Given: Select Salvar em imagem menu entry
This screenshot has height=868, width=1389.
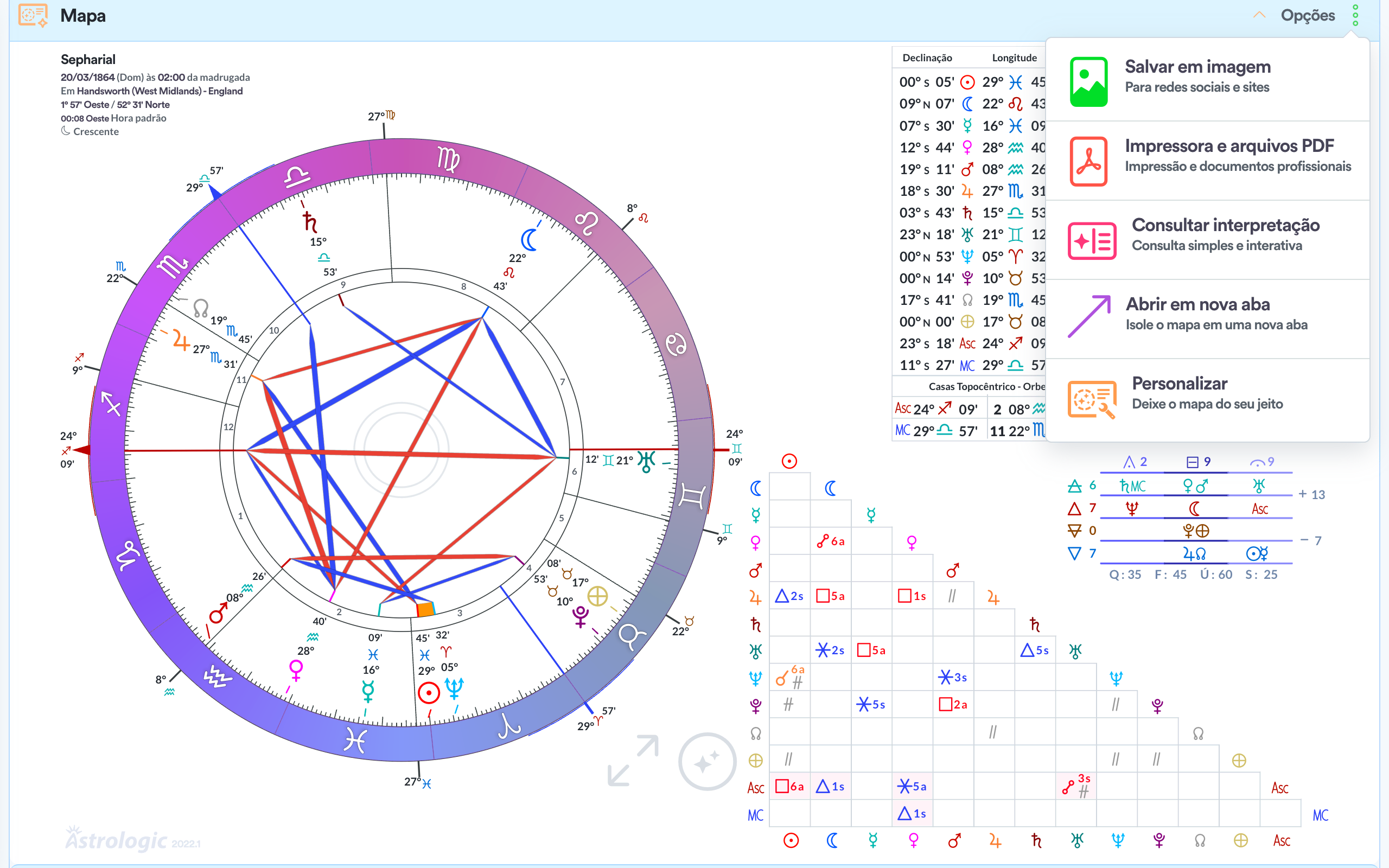Looking at the screenshot, I should (x=1197, y=67).
